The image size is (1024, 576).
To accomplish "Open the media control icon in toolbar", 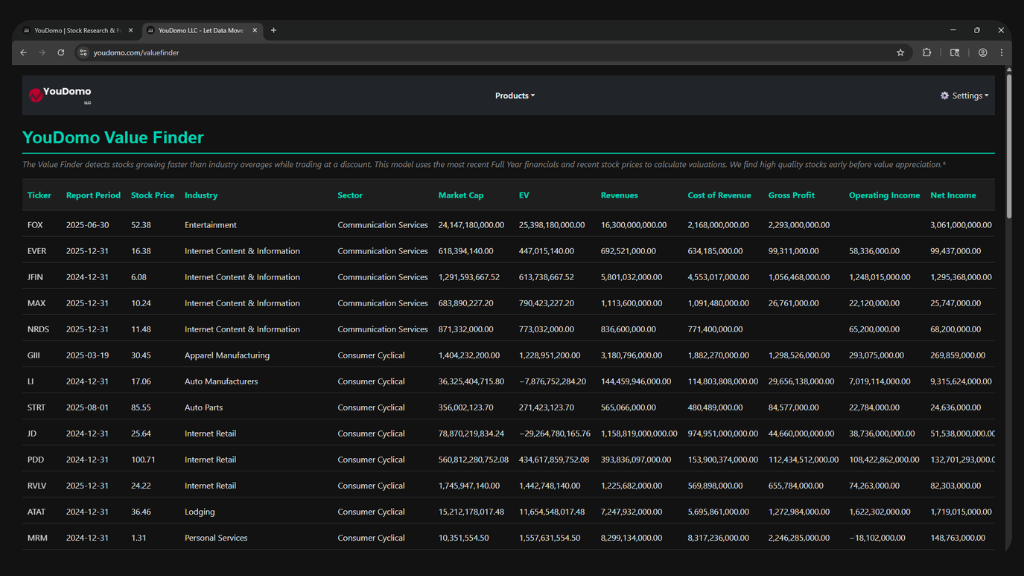I will pyautogui.click(x=955, y=52).
